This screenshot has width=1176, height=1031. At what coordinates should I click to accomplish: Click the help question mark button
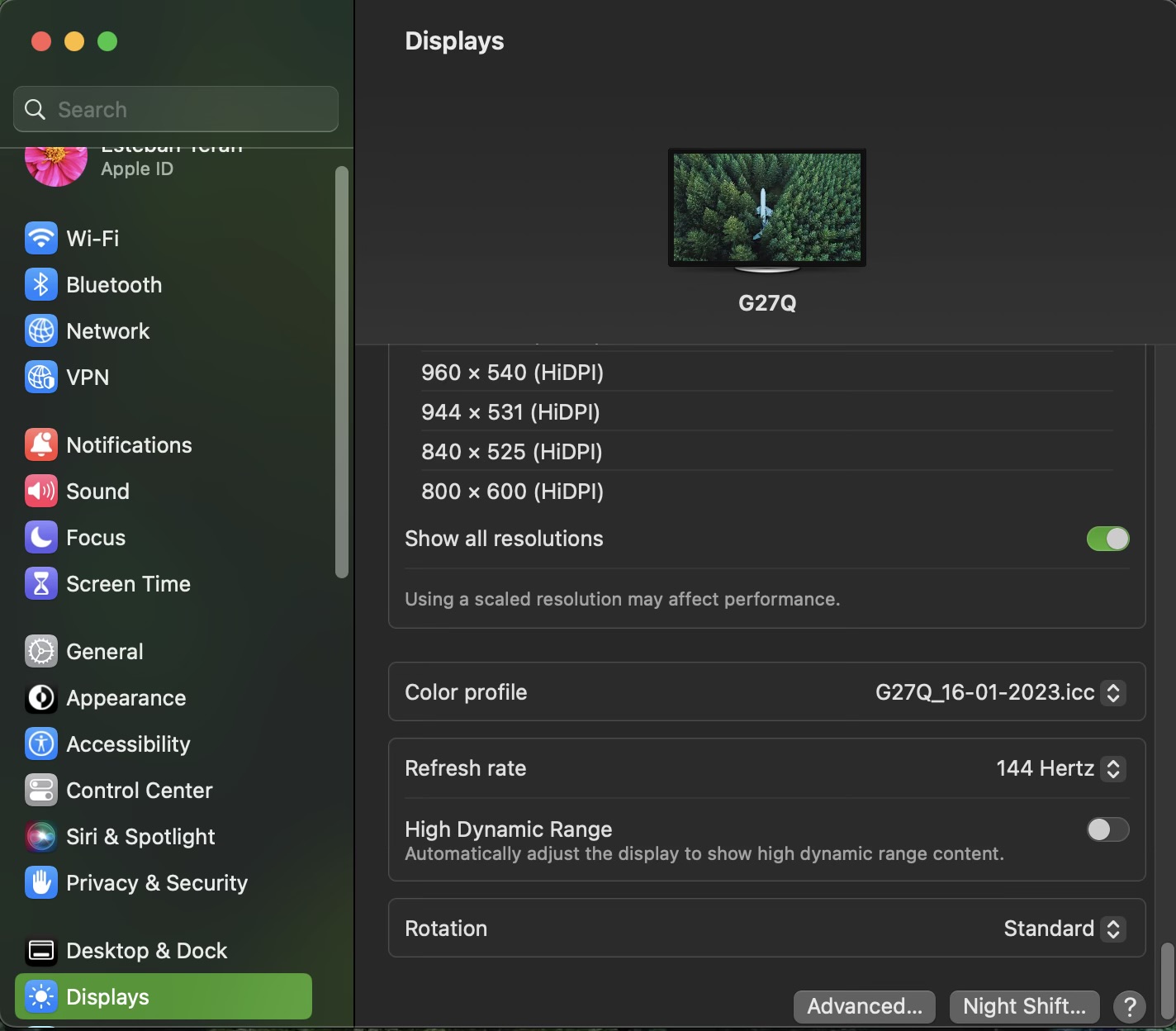click(1129, 1006)
